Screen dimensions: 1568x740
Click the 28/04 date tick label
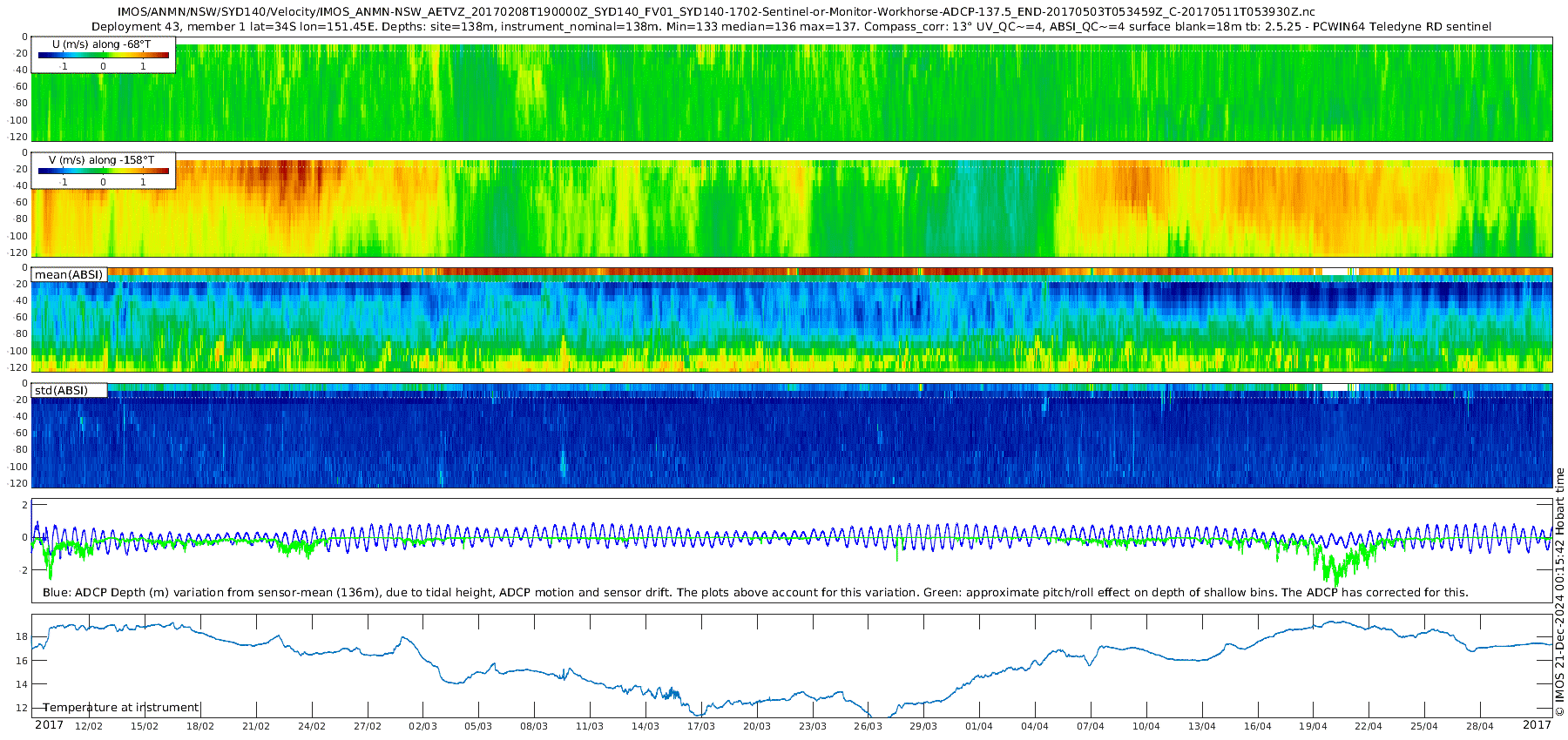pyautogui.click(x=1479, y=726)
